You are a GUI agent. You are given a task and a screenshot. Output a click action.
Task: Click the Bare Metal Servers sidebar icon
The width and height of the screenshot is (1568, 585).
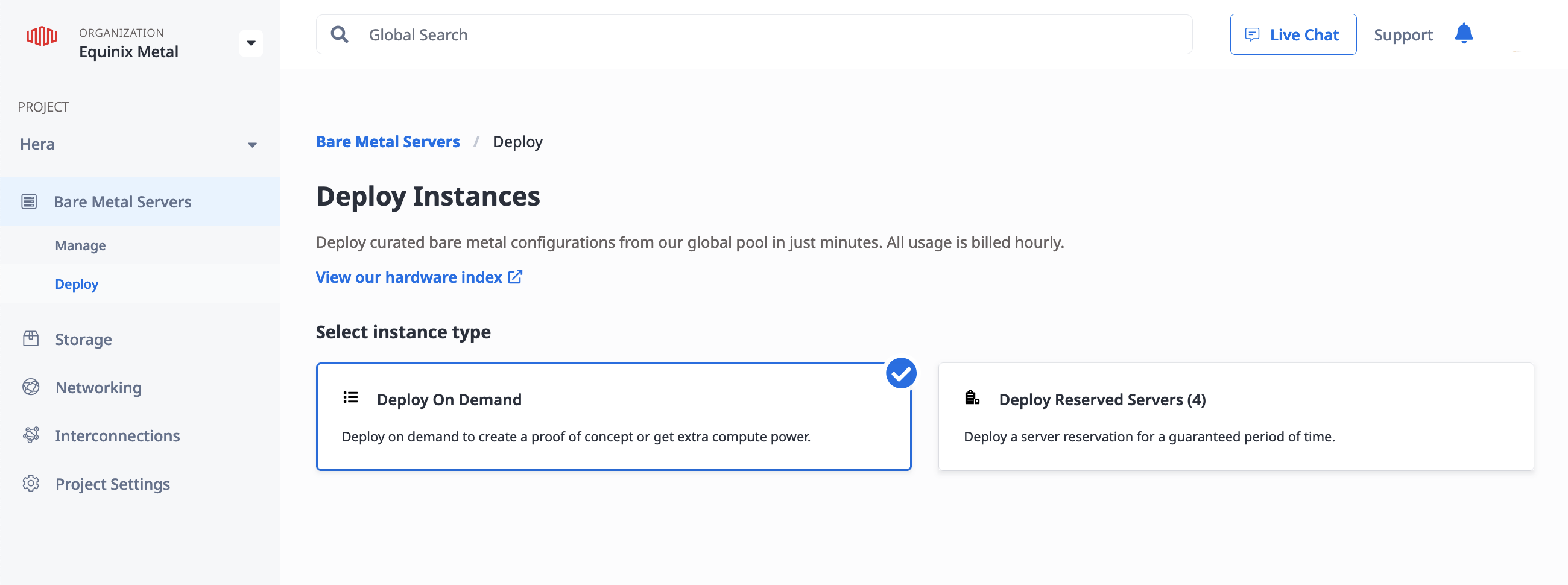pos(29,201)
